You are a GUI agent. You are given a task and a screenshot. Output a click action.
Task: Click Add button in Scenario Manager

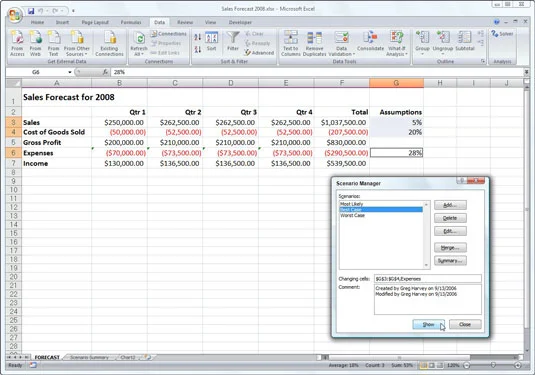click(x=450, y=205)
